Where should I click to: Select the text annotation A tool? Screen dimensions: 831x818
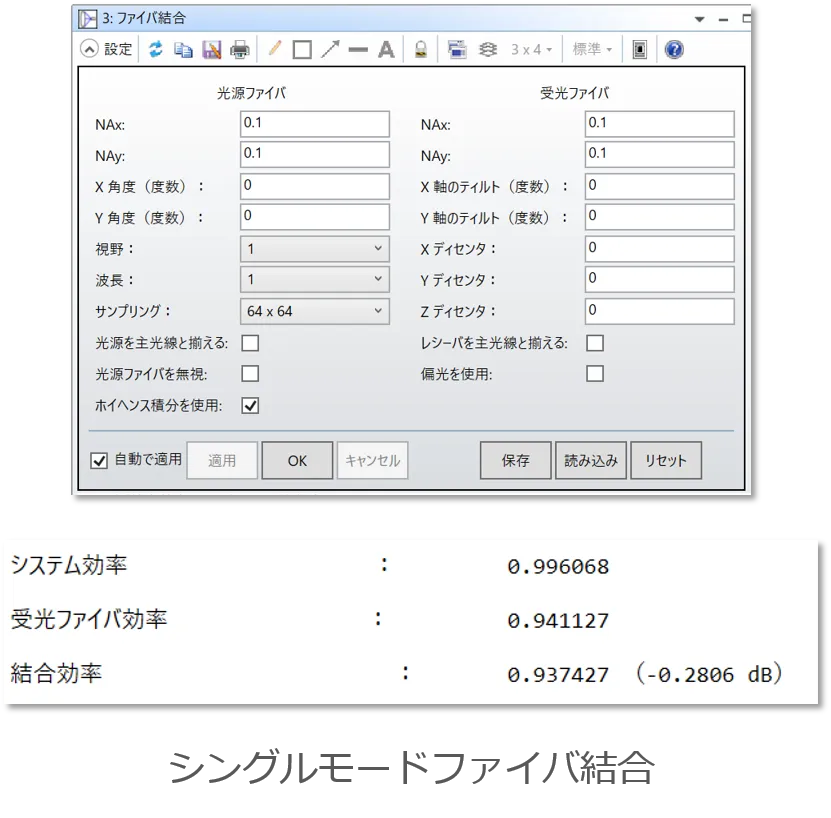(386, 50)
